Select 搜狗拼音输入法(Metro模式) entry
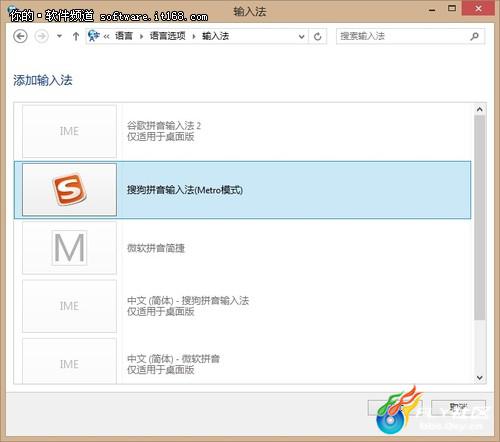500x442 pixels. point(243,190)
